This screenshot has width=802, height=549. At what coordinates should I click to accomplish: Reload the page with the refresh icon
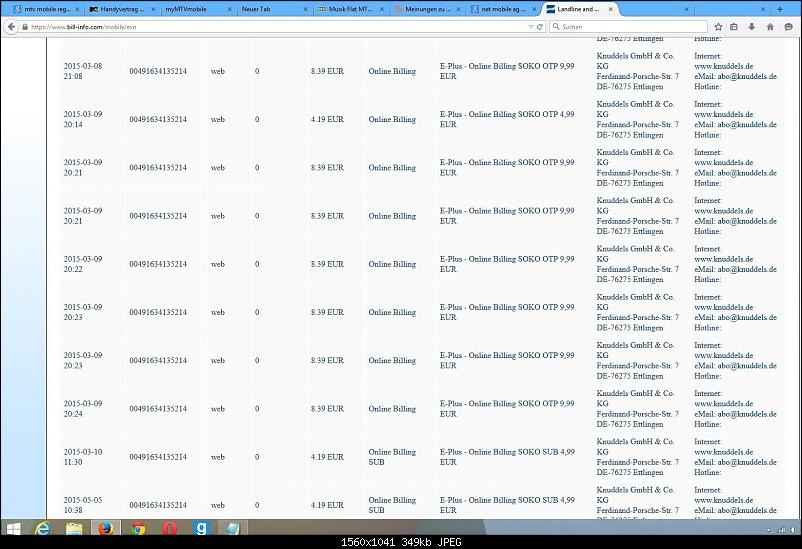pos(540,27)
